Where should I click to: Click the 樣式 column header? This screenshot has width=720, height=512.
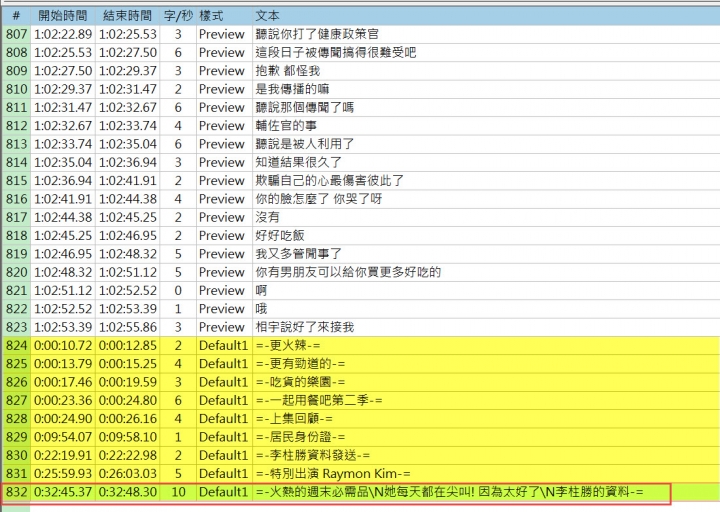pyautogui.click(x=225, y=16)
